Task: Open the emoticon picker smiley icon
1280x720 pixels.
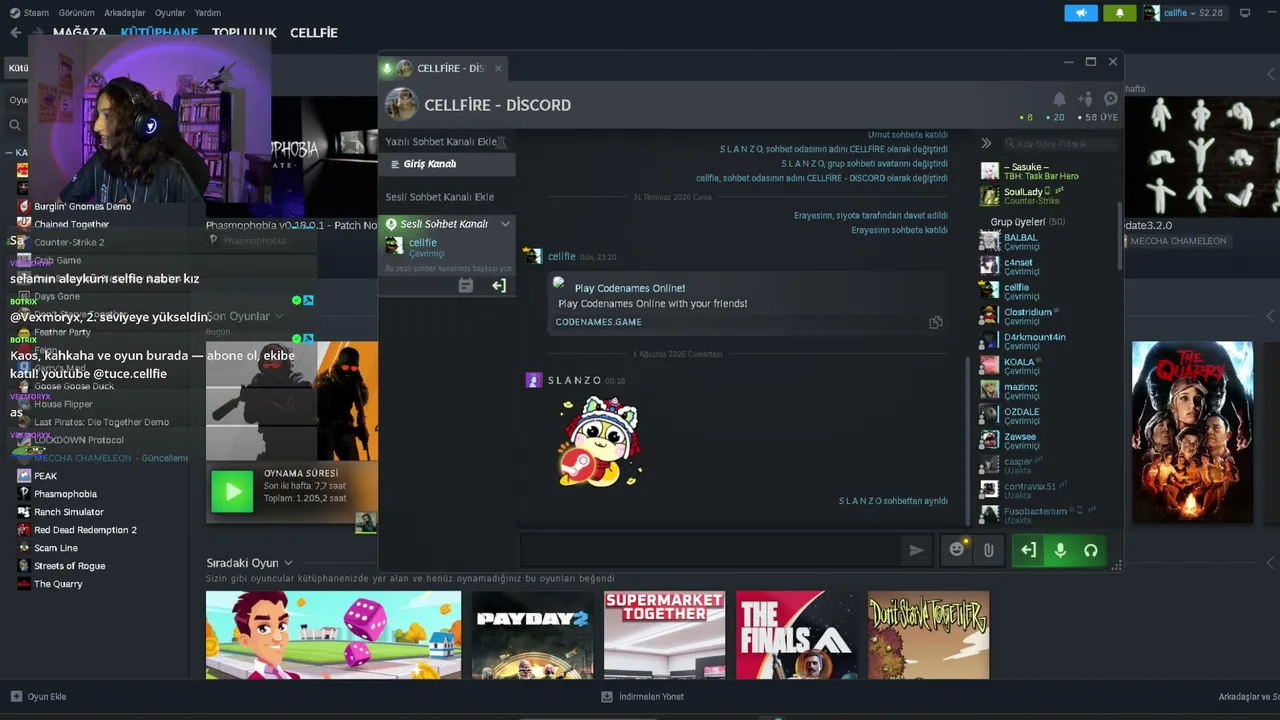Action: pos(957,550)
